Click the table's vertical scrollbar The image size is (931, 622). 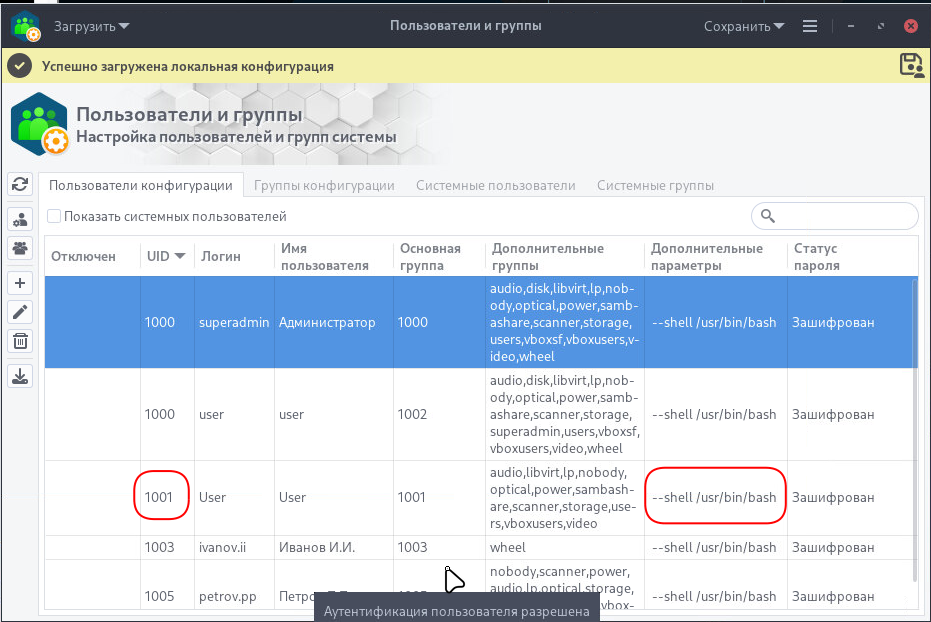click(913, 430)
